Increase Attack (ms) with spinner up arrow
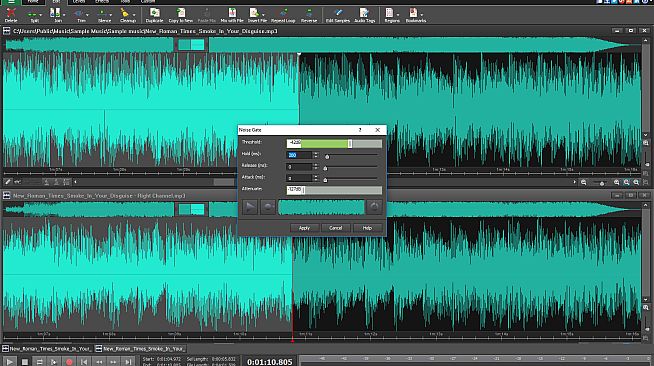This screenshot has width=654, height=366. (316, 176)
